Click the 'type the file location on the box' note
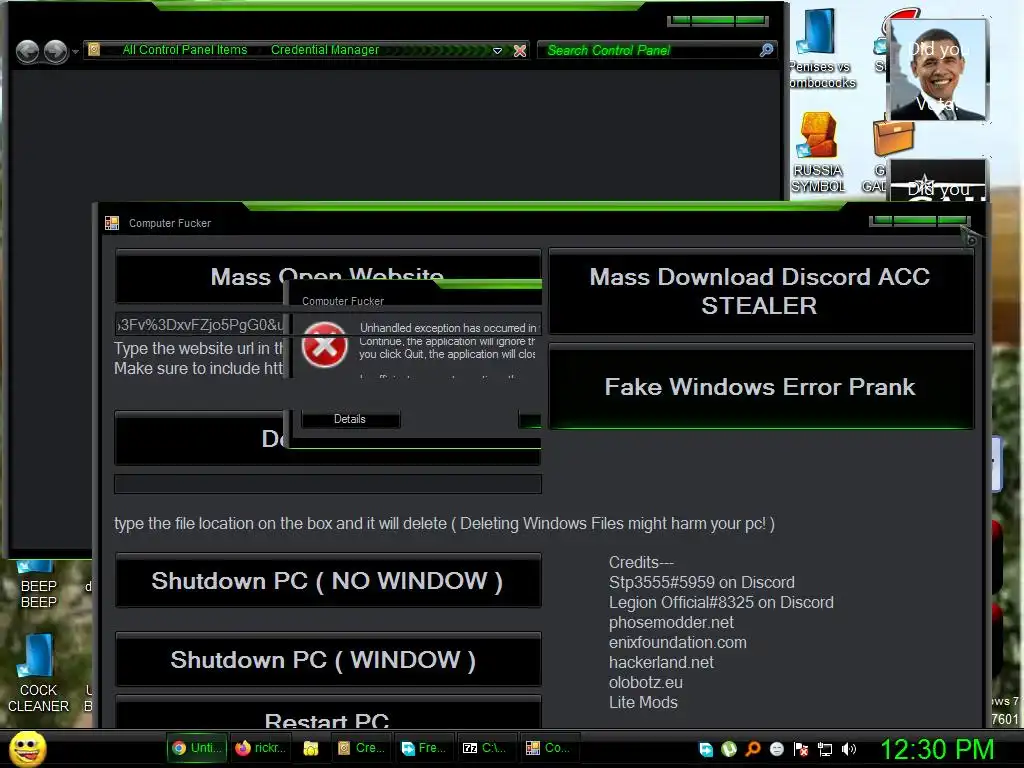1024x768 pixels. tap(445, 524)
